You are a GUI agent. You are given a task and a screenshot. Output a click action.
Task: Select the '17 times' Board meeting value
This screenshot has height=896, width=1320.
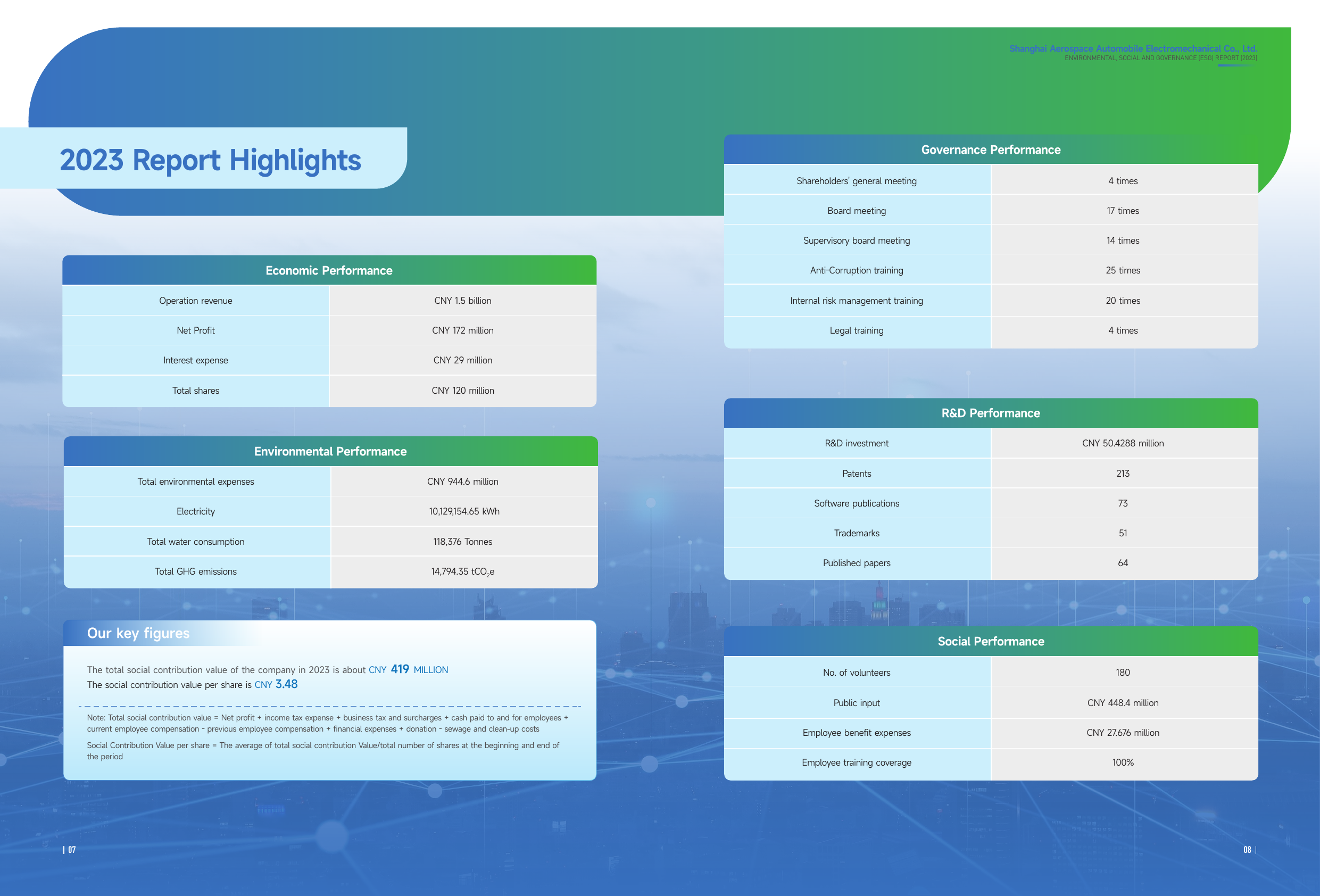coord(1122,211)
